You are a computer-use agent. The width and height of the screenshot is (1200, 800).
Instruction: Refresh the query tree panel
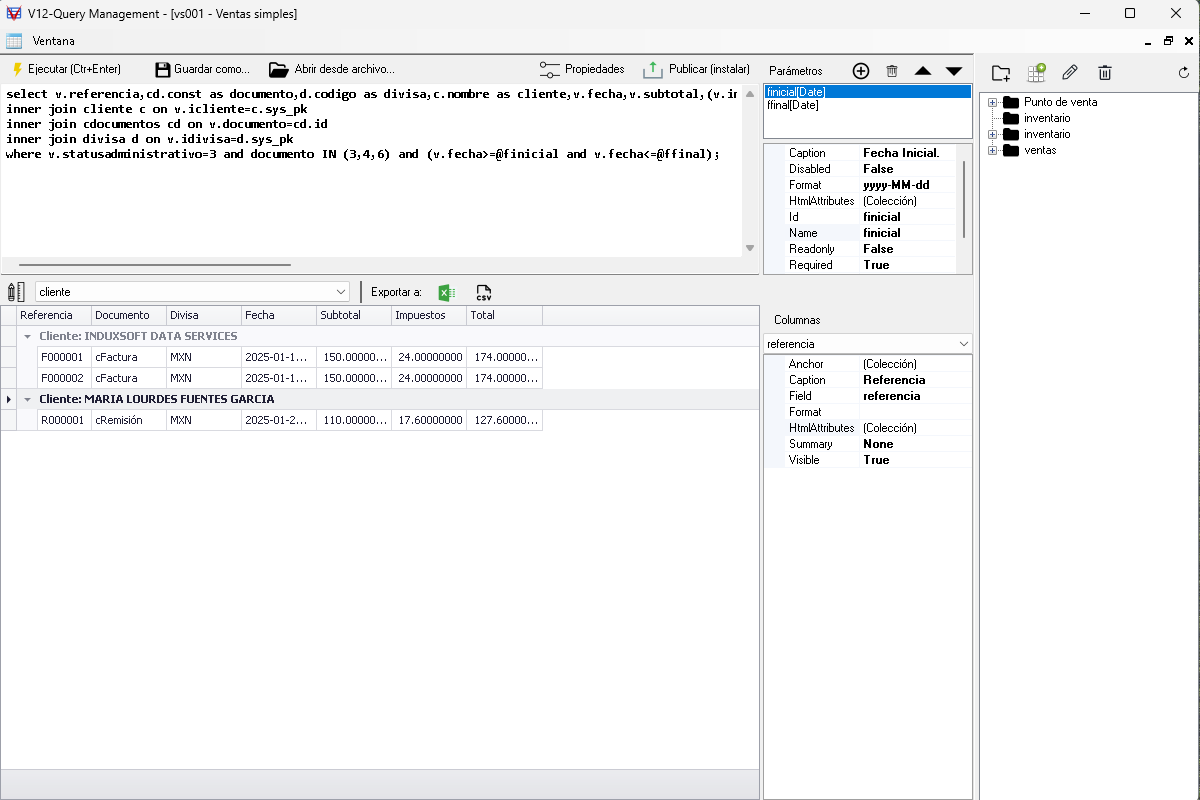1184,73
